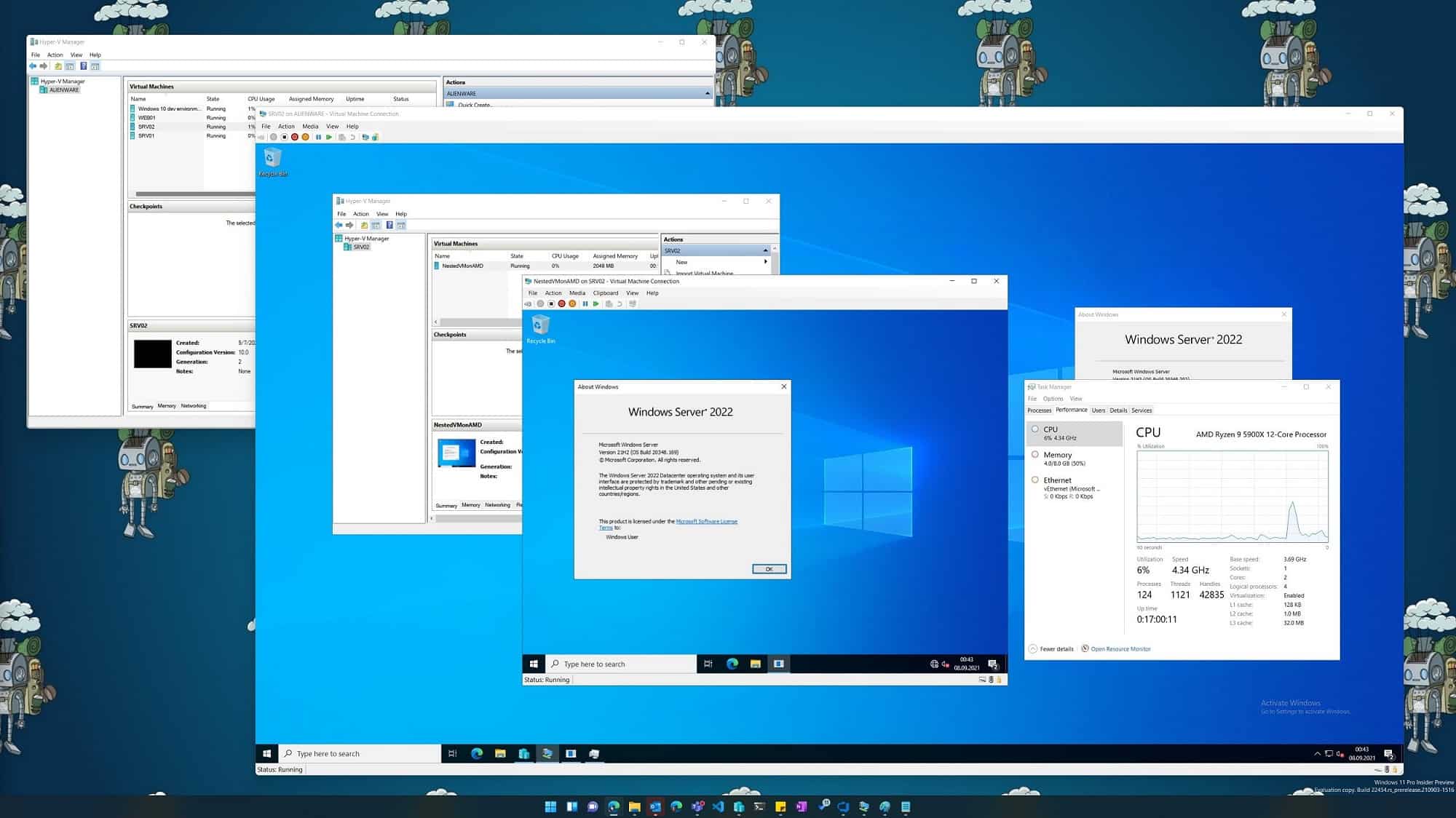Click OK in About Windows dialog
The height and width of the screenshot is (818, 1456).
tap(769, 569)
